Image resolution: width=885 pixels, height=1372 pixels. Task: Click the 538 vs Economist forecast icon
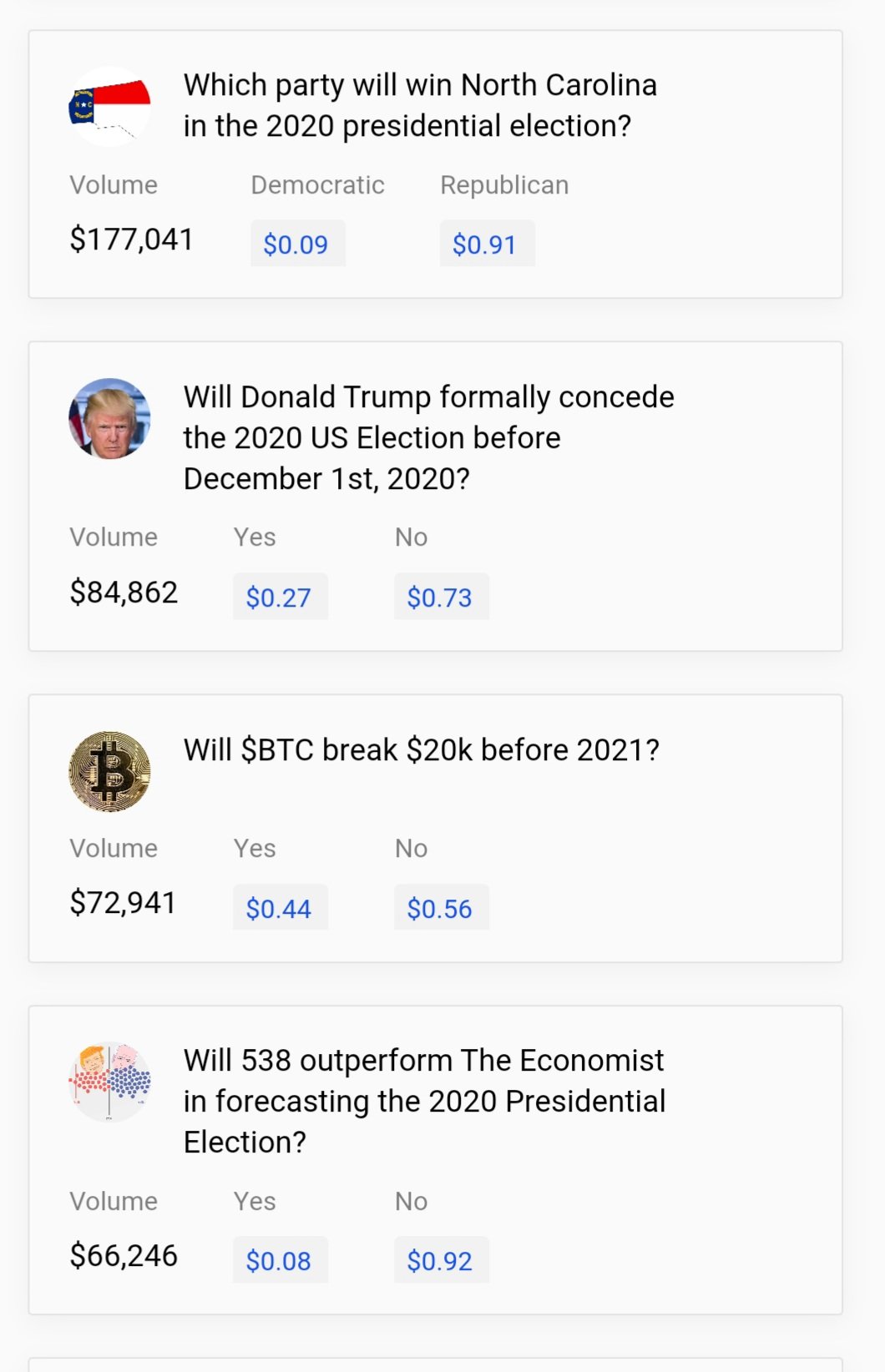click(x=109, y=1082)
